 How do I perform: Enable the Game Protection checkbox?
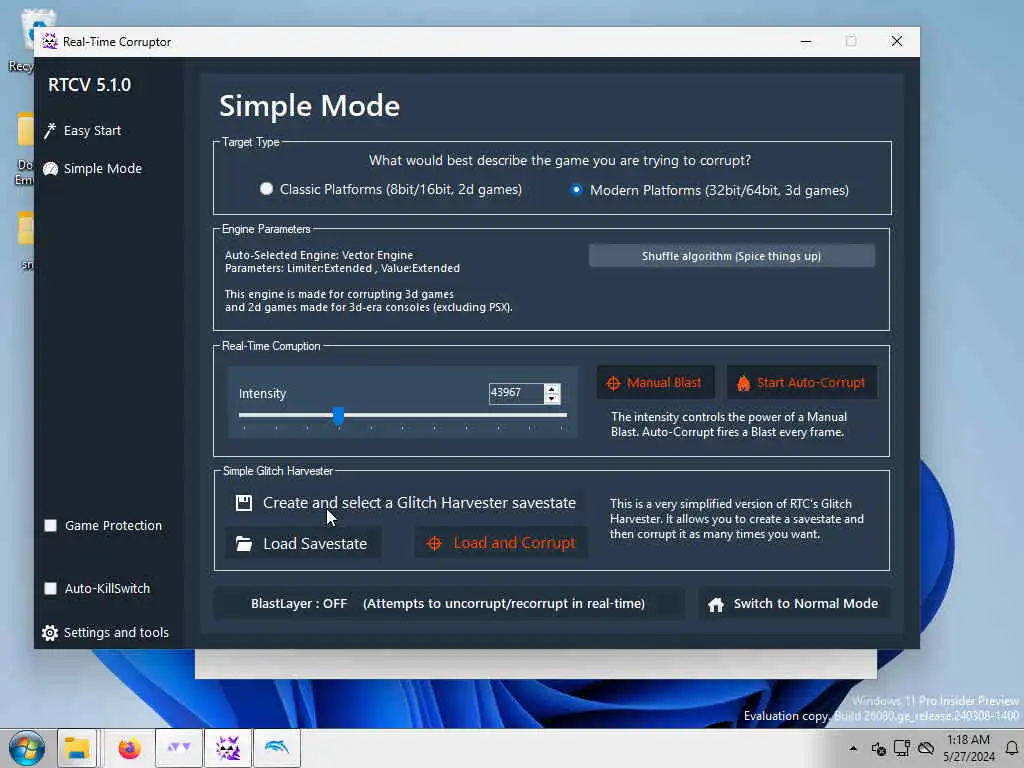click(50, 526)
